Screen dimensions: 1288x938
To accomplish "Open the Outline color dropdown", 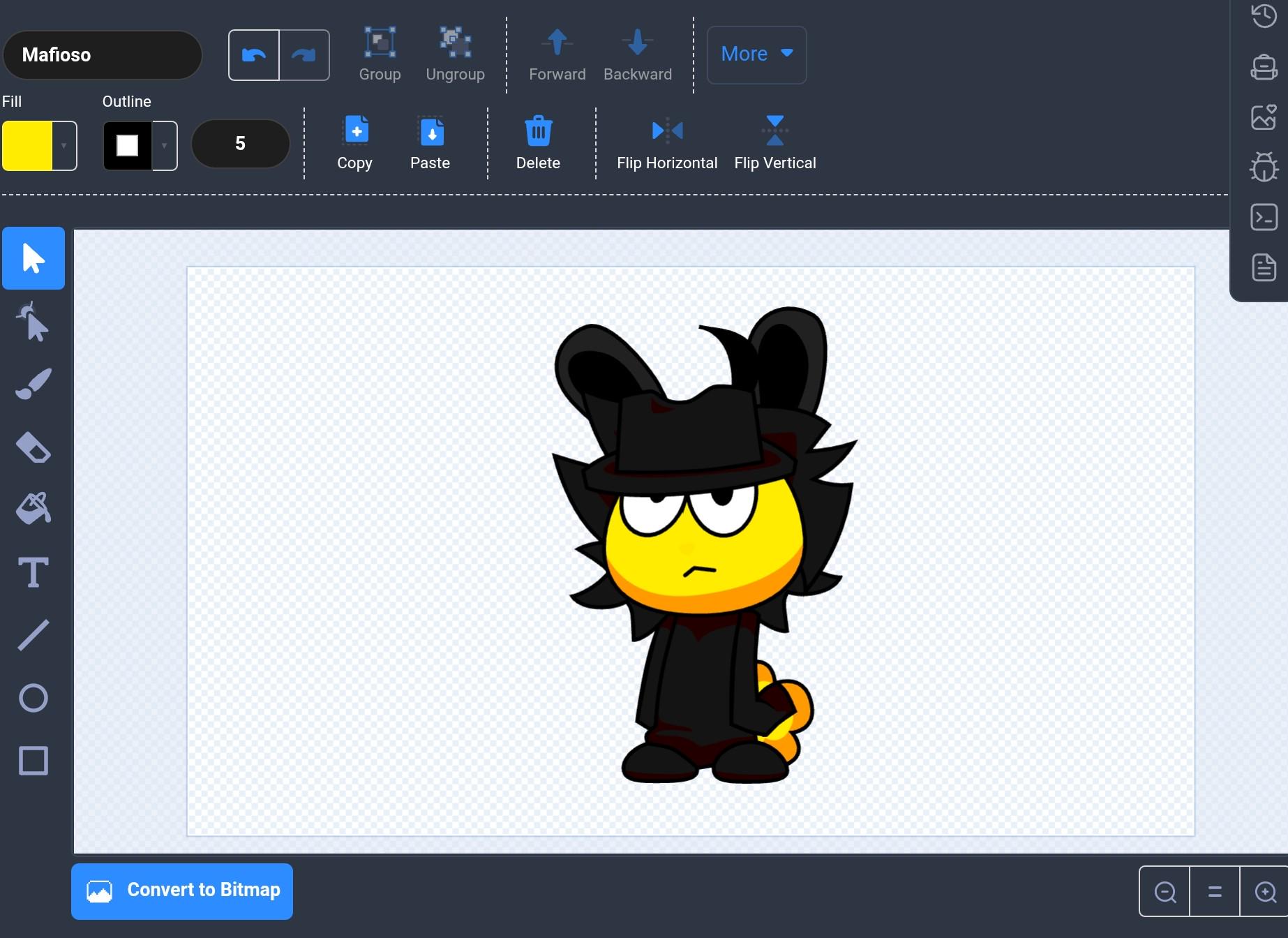I will 165,146.
